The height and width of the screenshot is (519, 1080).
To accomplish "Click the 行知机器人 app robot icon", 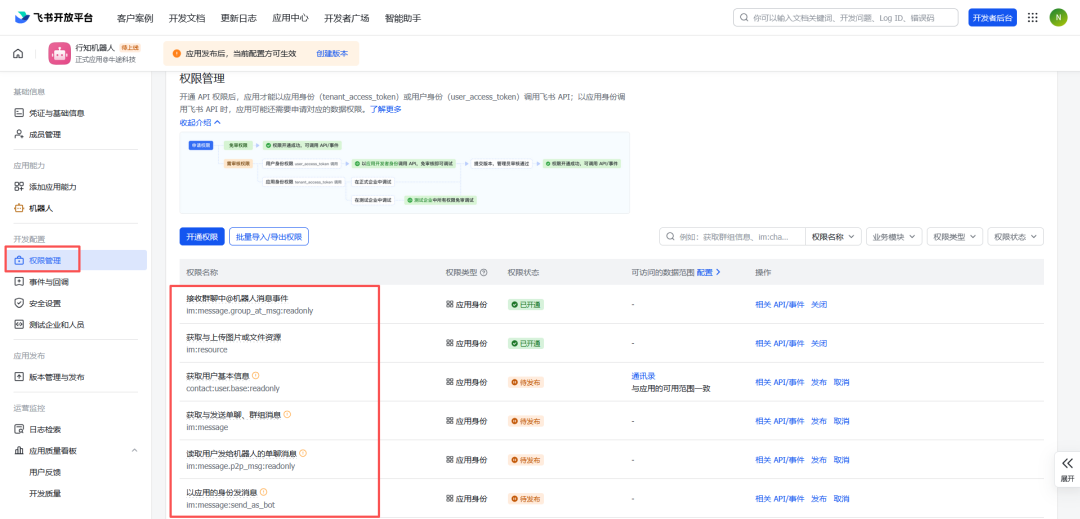I will [x=60, y=53].
